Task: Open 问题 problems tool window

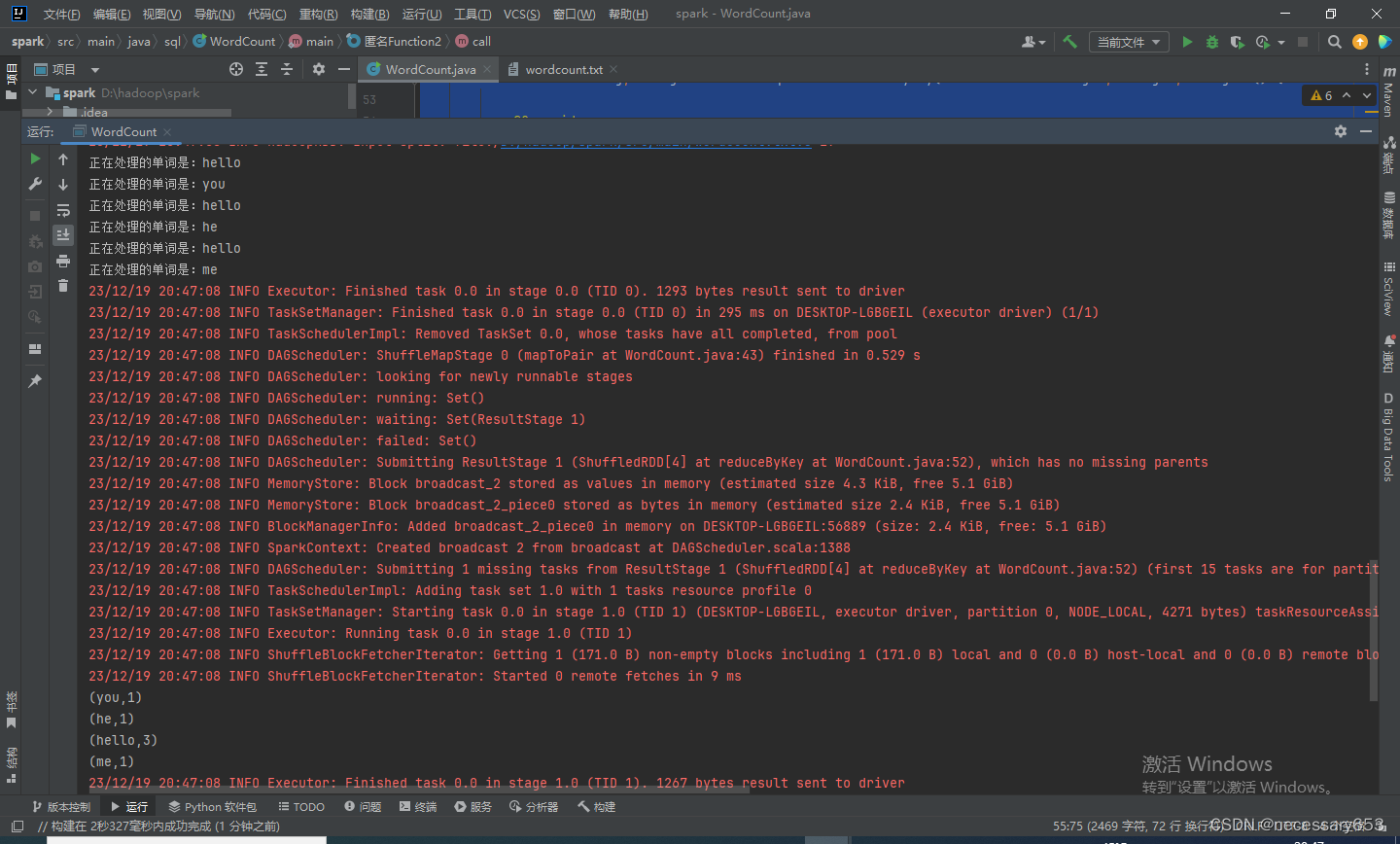Action: [363, 807]
